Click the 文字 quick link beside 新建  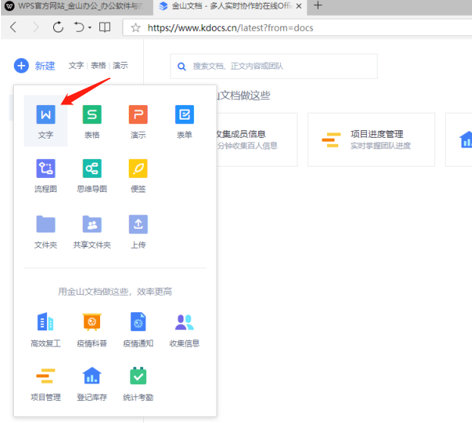click(76, 65)
